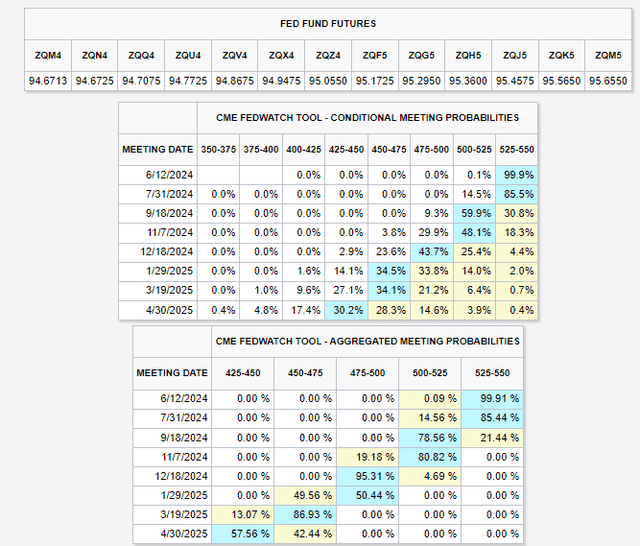Select the 33.8% cell for 1/29/2025
Image resolution: width=640 pixels, height=546 pixels.
tap(432, 271)
